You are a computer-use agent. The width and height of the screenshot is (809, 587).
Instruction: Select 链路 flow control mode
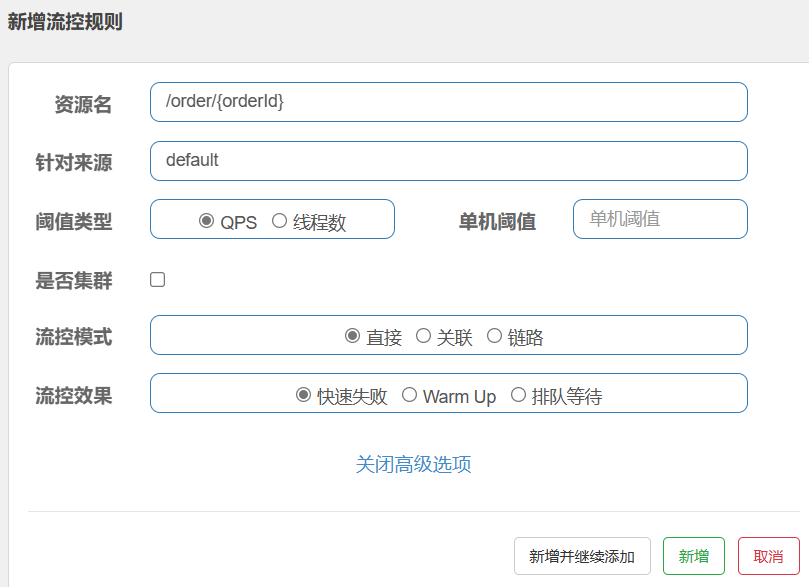tap(494, 336)
